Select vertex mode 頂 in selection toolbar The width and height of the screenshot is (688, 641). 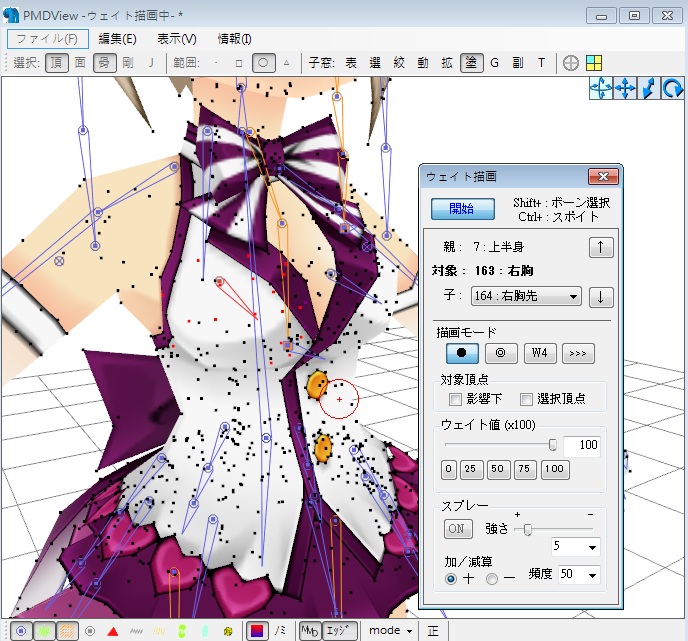pyautogui.click(x=57, y=63)
